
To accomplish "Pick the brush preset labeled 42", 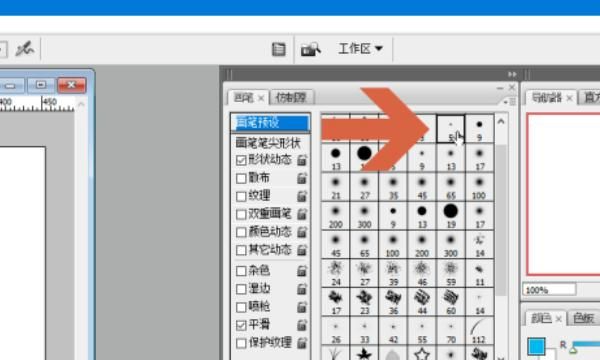I will pyautogui.click(x=393, y=331).
